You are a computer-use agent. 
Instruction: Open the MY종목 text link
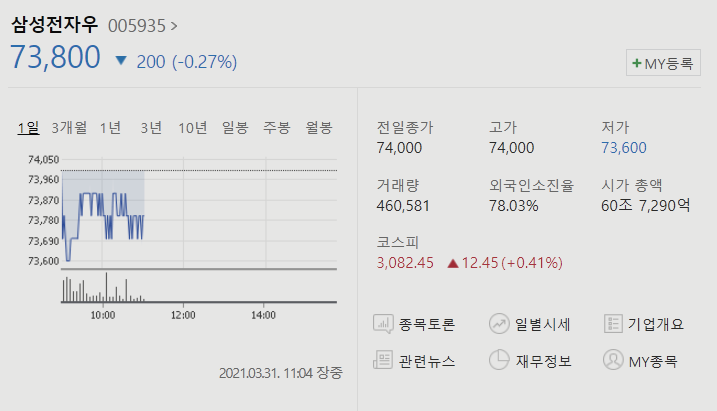(653, 362)
